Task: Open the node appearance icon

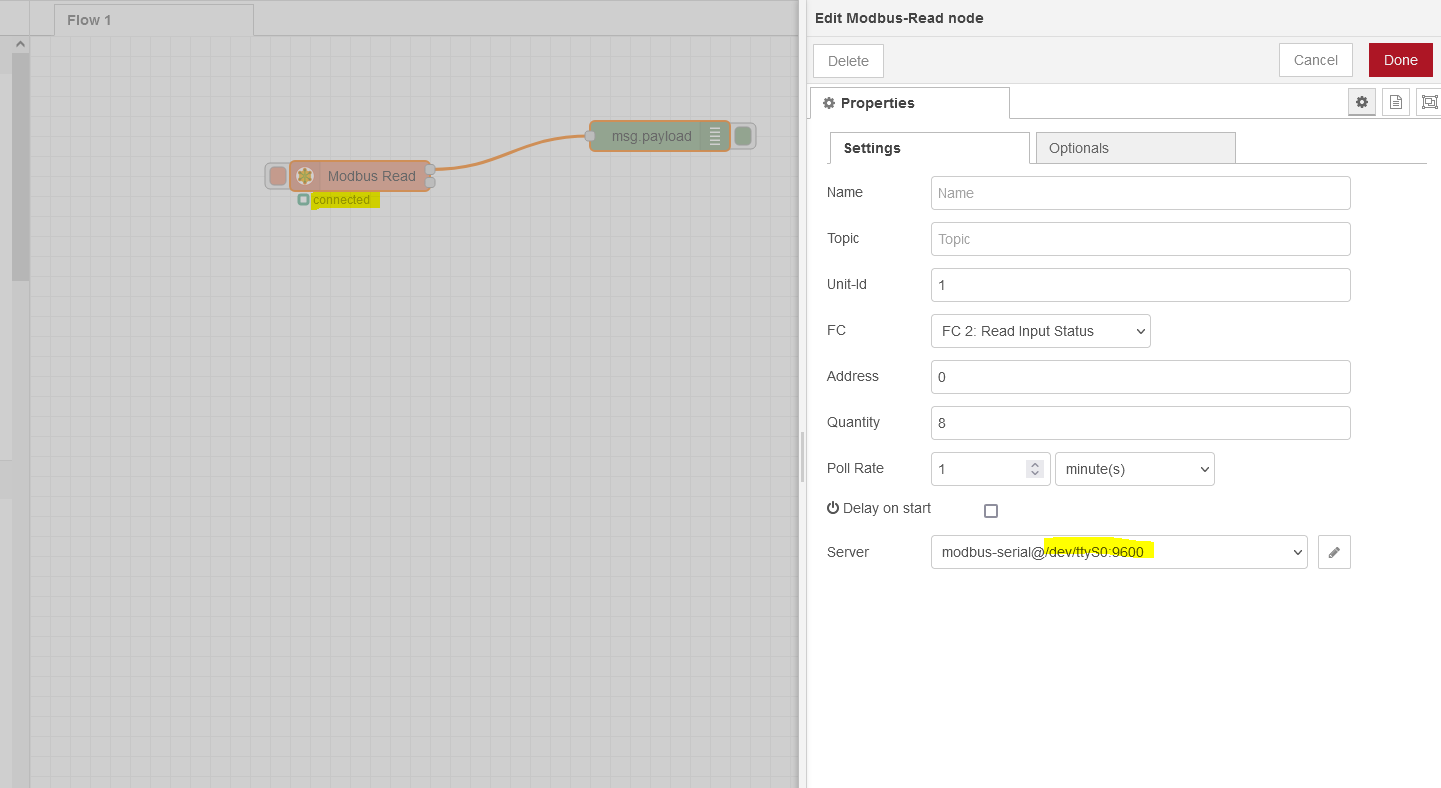Action: (1429, 102)
